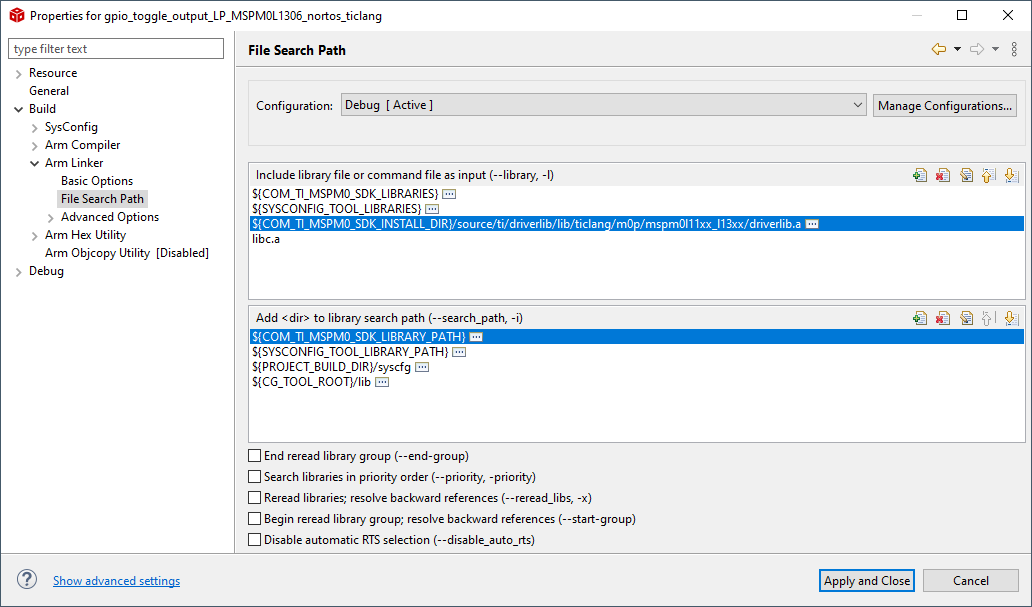
Task: Open the Configuration dropdown
Action: pyautogui.click(x=603, y=105)
